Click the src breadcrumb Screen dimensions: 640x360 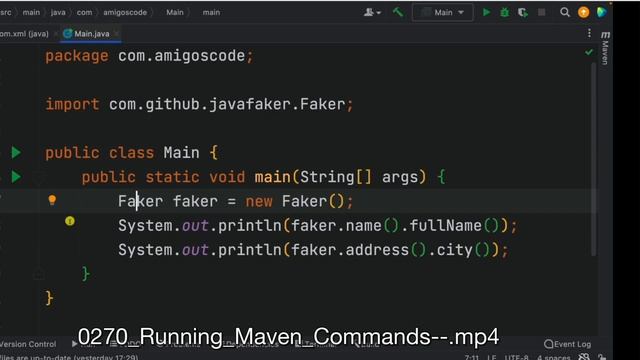(x=6, y=12)
